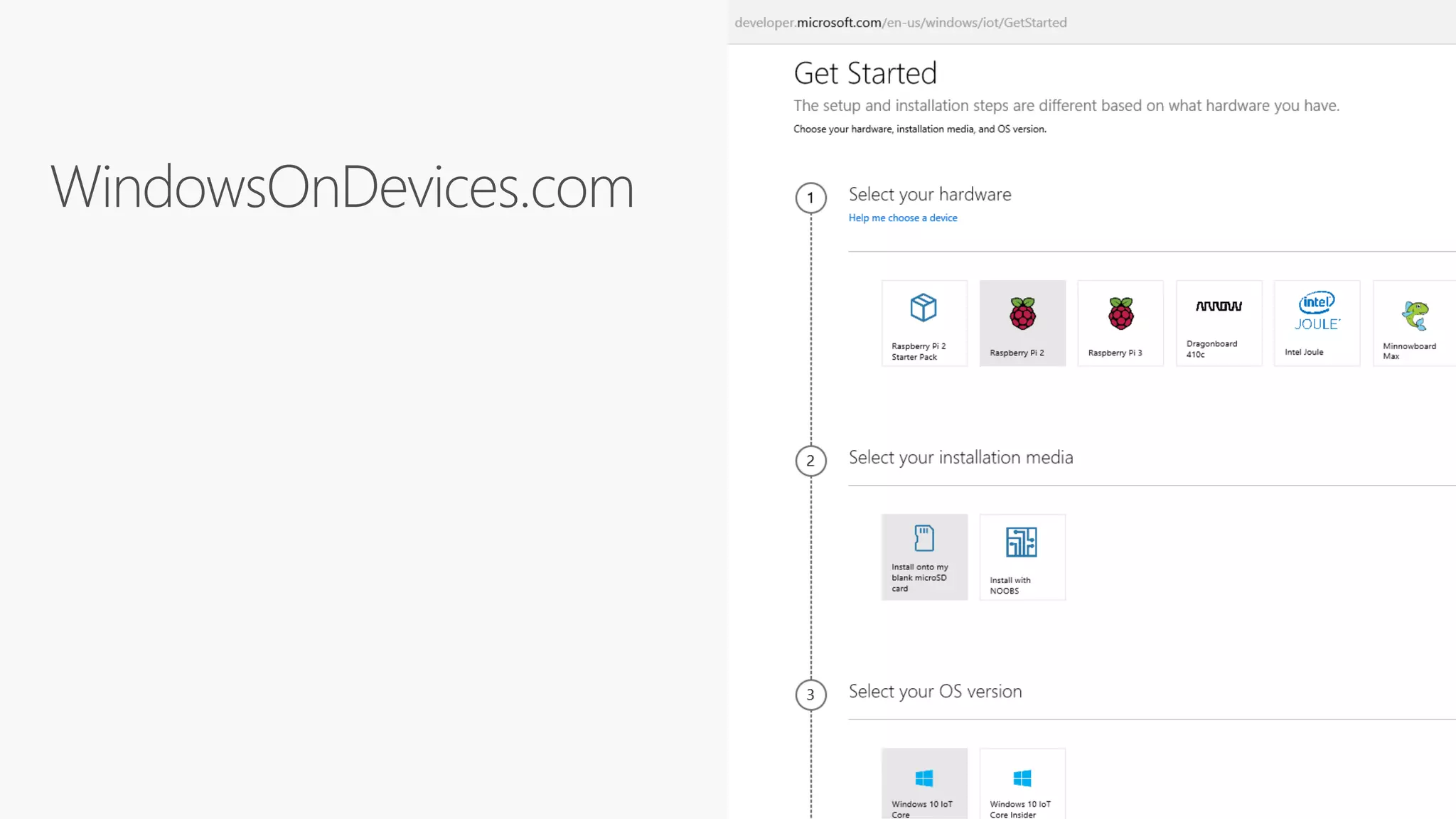The height and width of the screenshot is (819, 1456).
Task: Click the Select your hardware heading
Action: pos(929,195)
